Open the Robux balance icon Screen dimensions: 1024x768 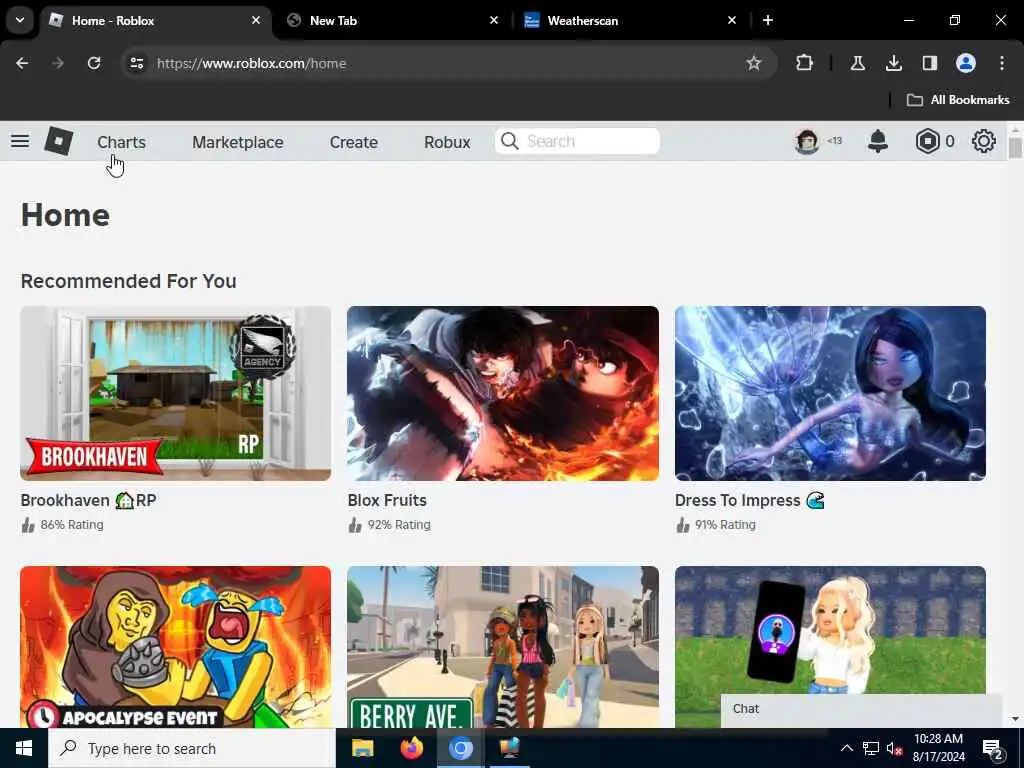pyautogui.click(x=927, y=141)
